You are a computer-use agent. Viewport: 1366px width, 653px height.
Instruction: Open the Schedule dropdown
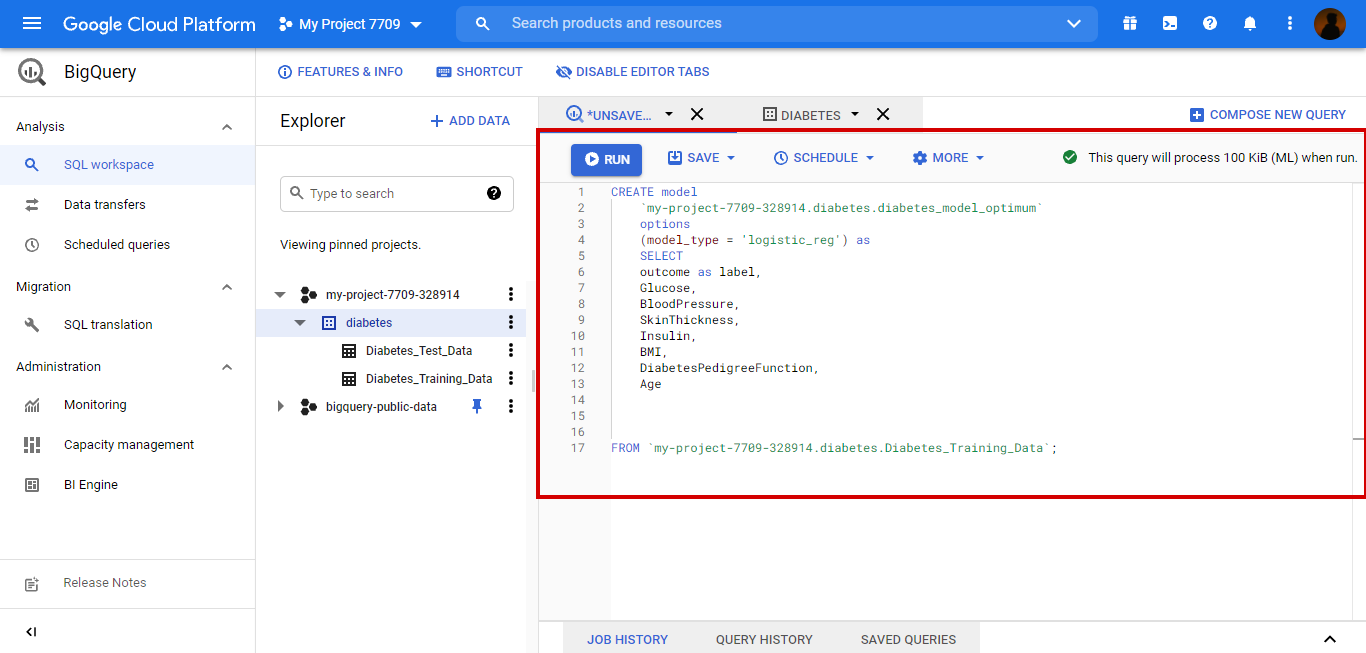pyautogui.click(x=824, y=158)
